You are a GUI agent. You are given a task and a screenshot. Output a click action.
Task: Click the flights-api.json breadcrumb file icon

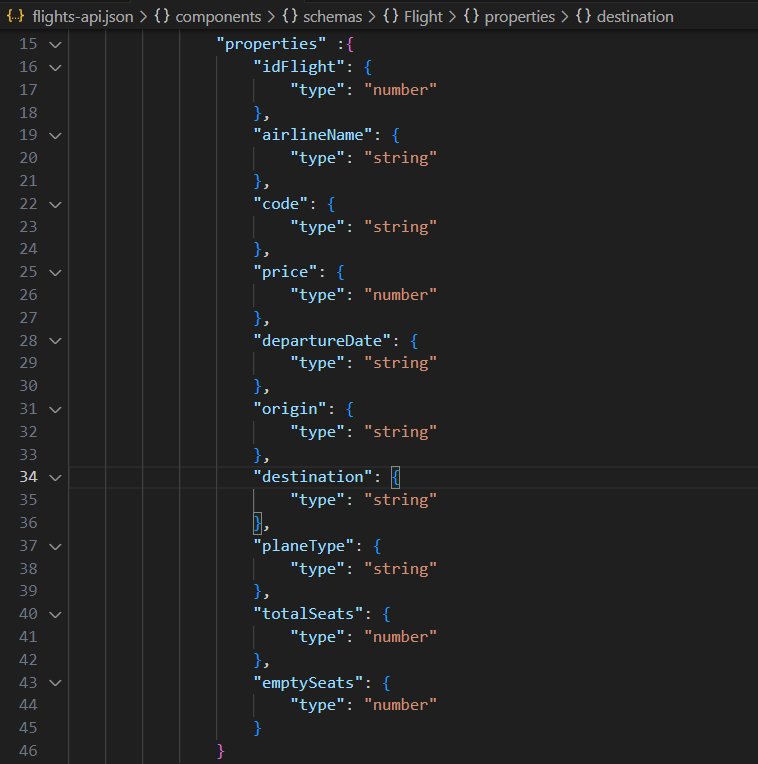tap(15, 16)
